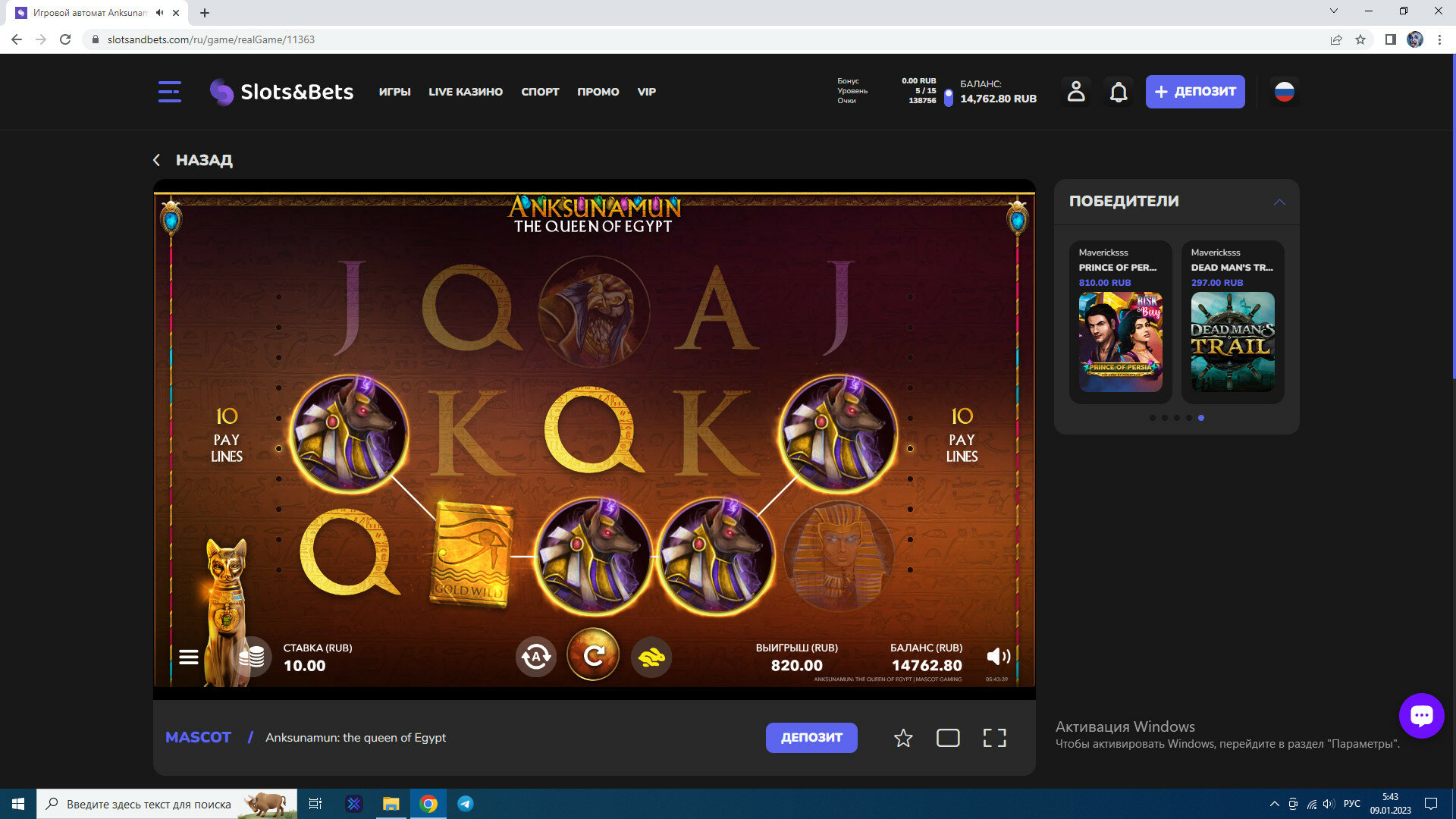The height and width of the screenshot is (819, 1456).
Task: Open the in-game hamburger menu
Action: tap(189, 657)
